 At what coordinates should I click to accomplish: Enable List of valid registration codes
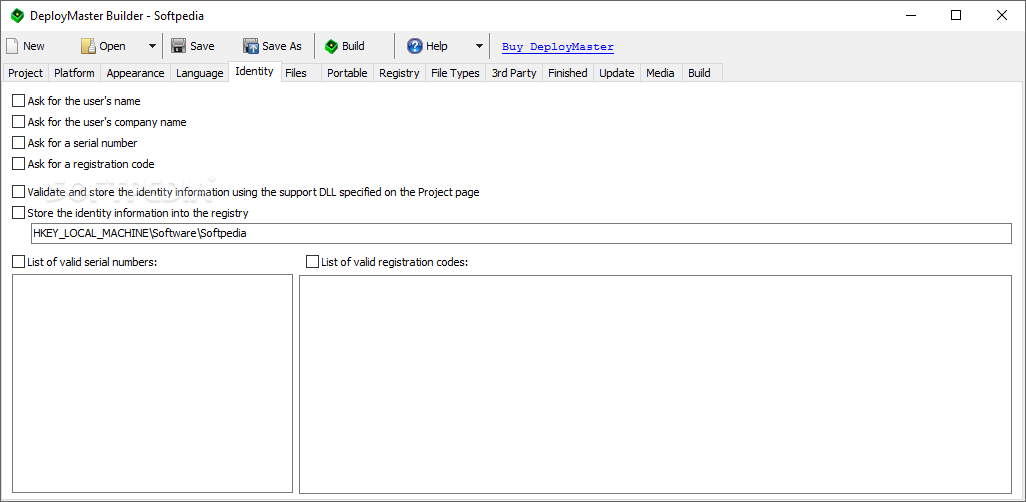(x=312, y=262)
